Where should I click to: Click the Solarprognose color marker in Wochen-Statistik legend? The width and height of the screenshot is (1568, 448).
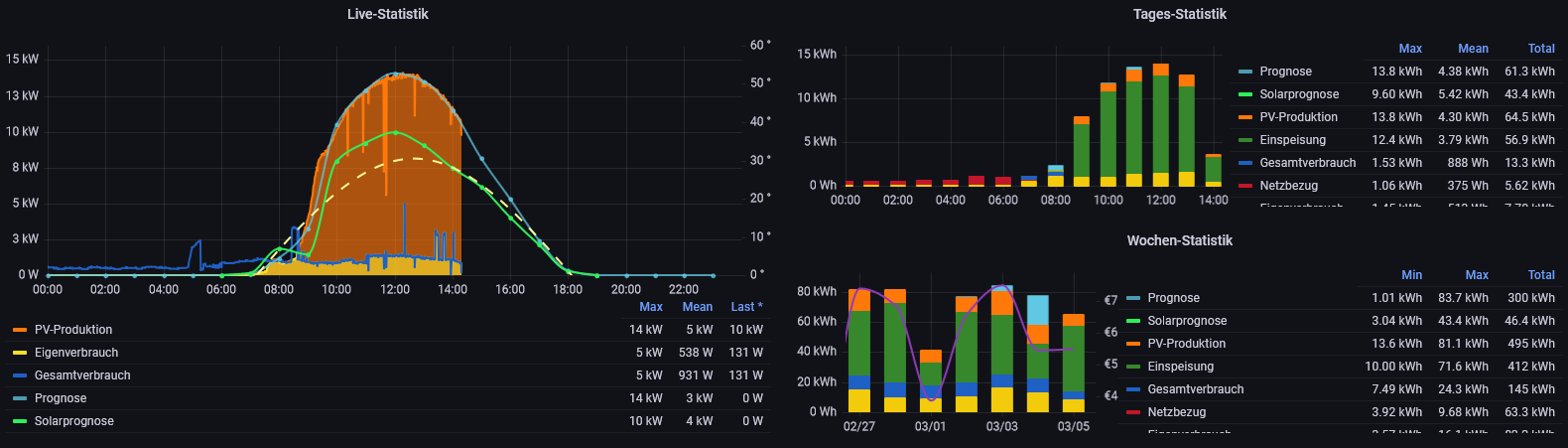[x=1133, y=321]
